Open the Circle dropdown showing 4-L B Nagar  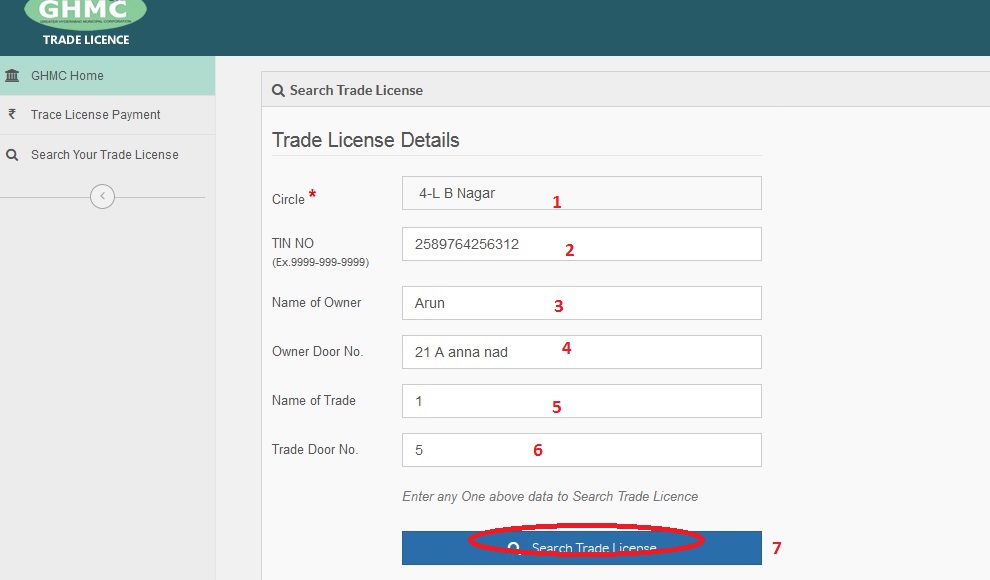(581, 193)
